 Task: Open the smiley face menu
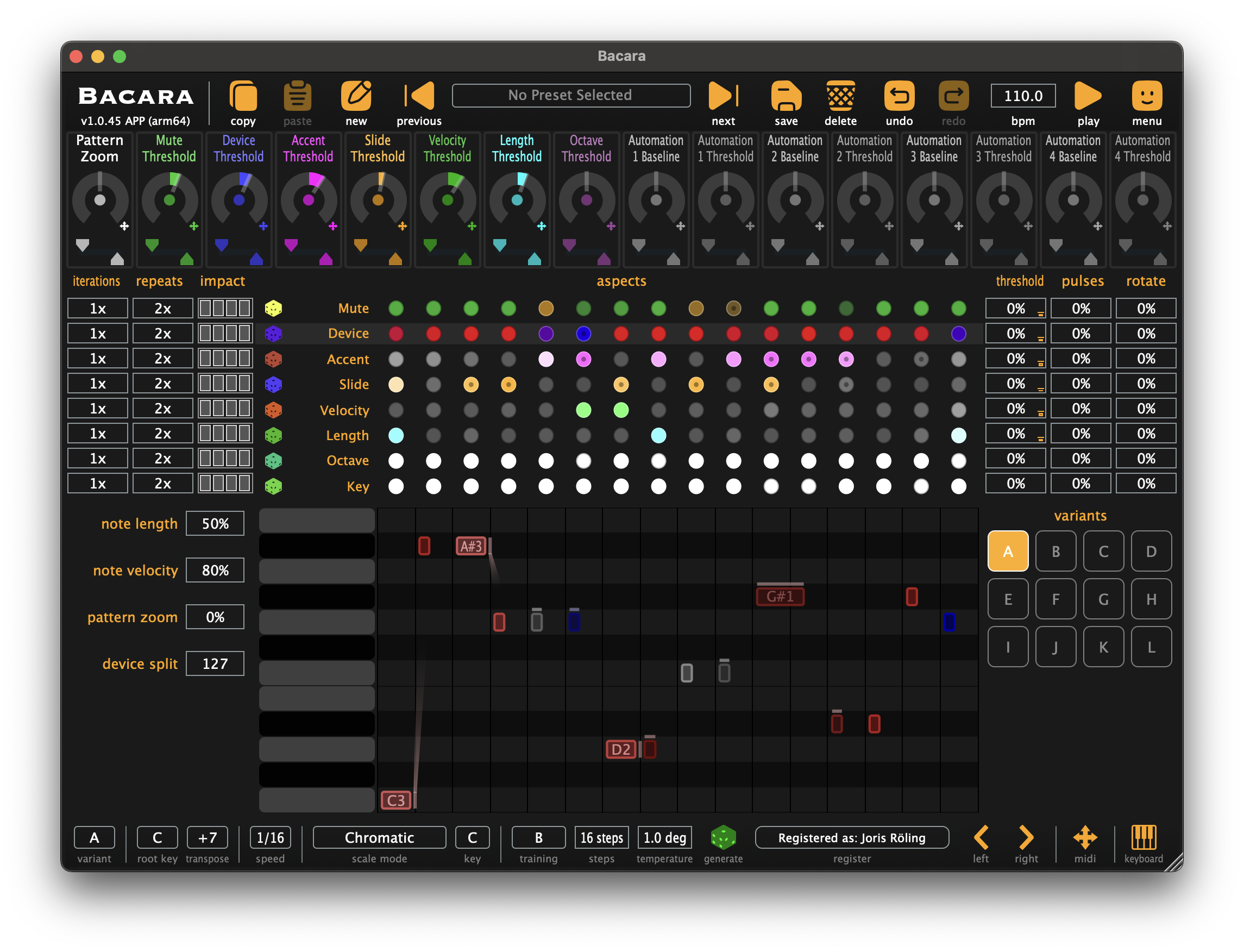[1146, 96]
